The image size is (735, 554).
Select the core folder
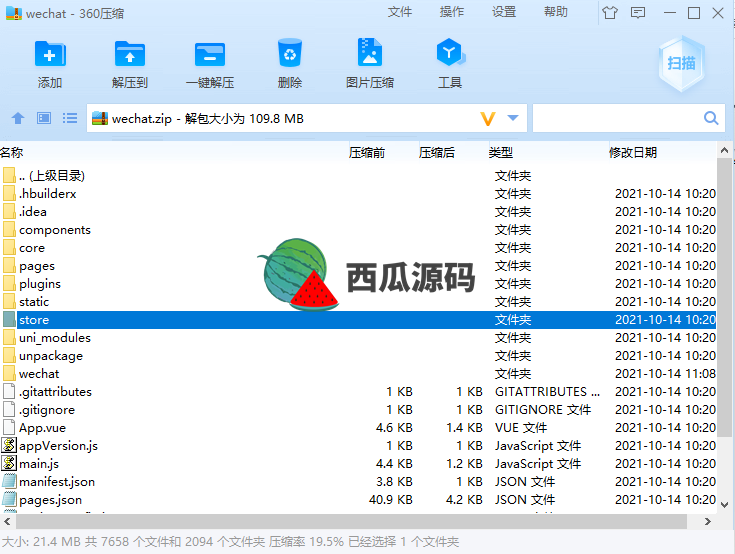pos(358,247)
